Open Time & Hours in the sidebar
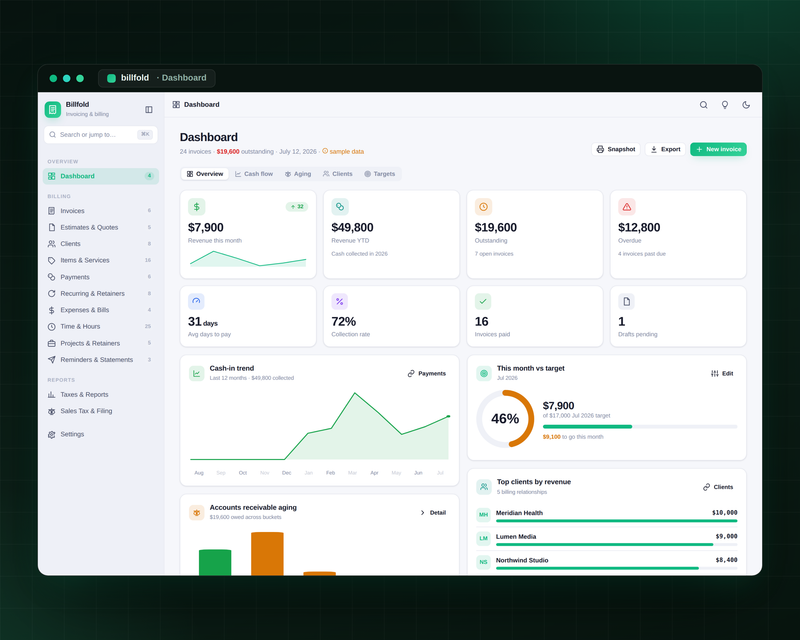The image size is (800, 640). 101,327
